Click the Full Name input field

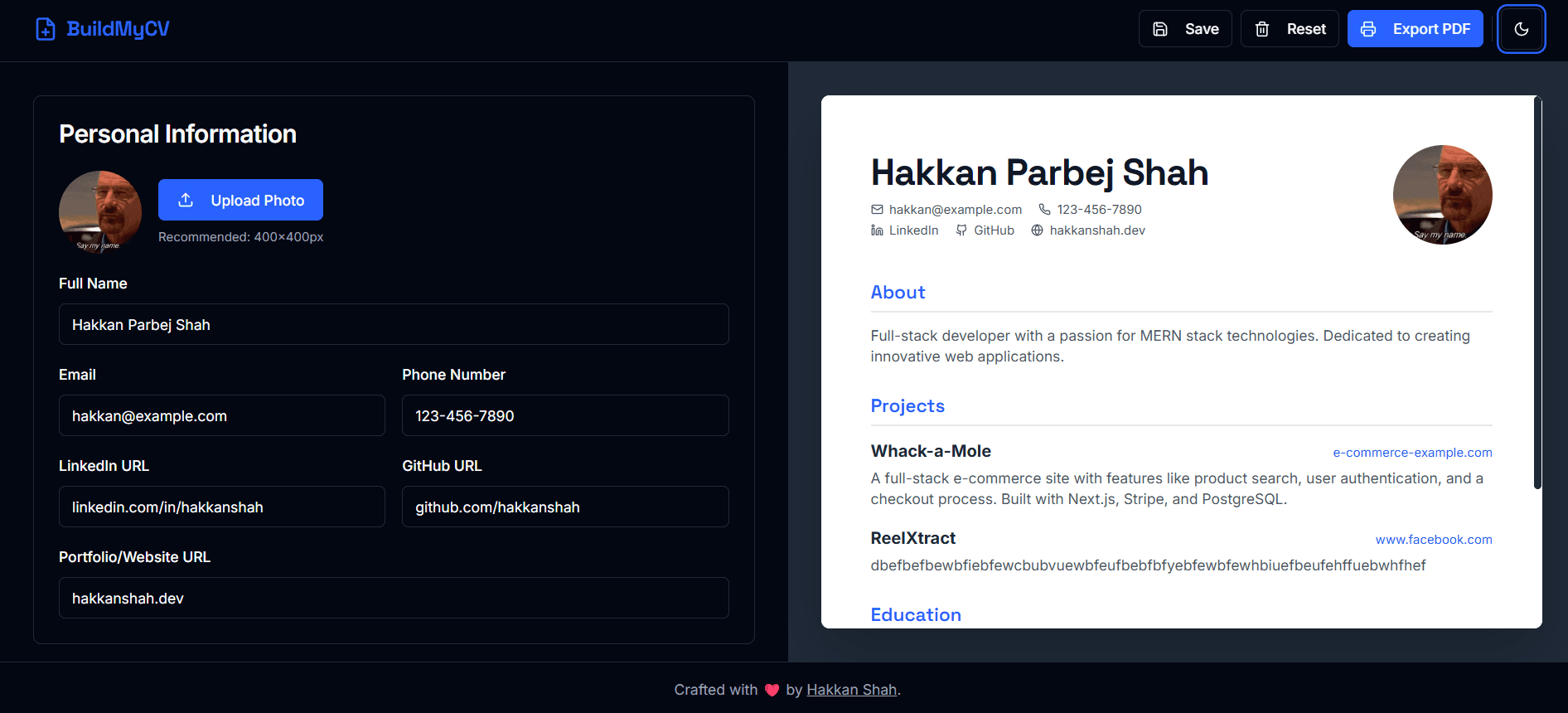pyautogui.click(x=394, y=324)
